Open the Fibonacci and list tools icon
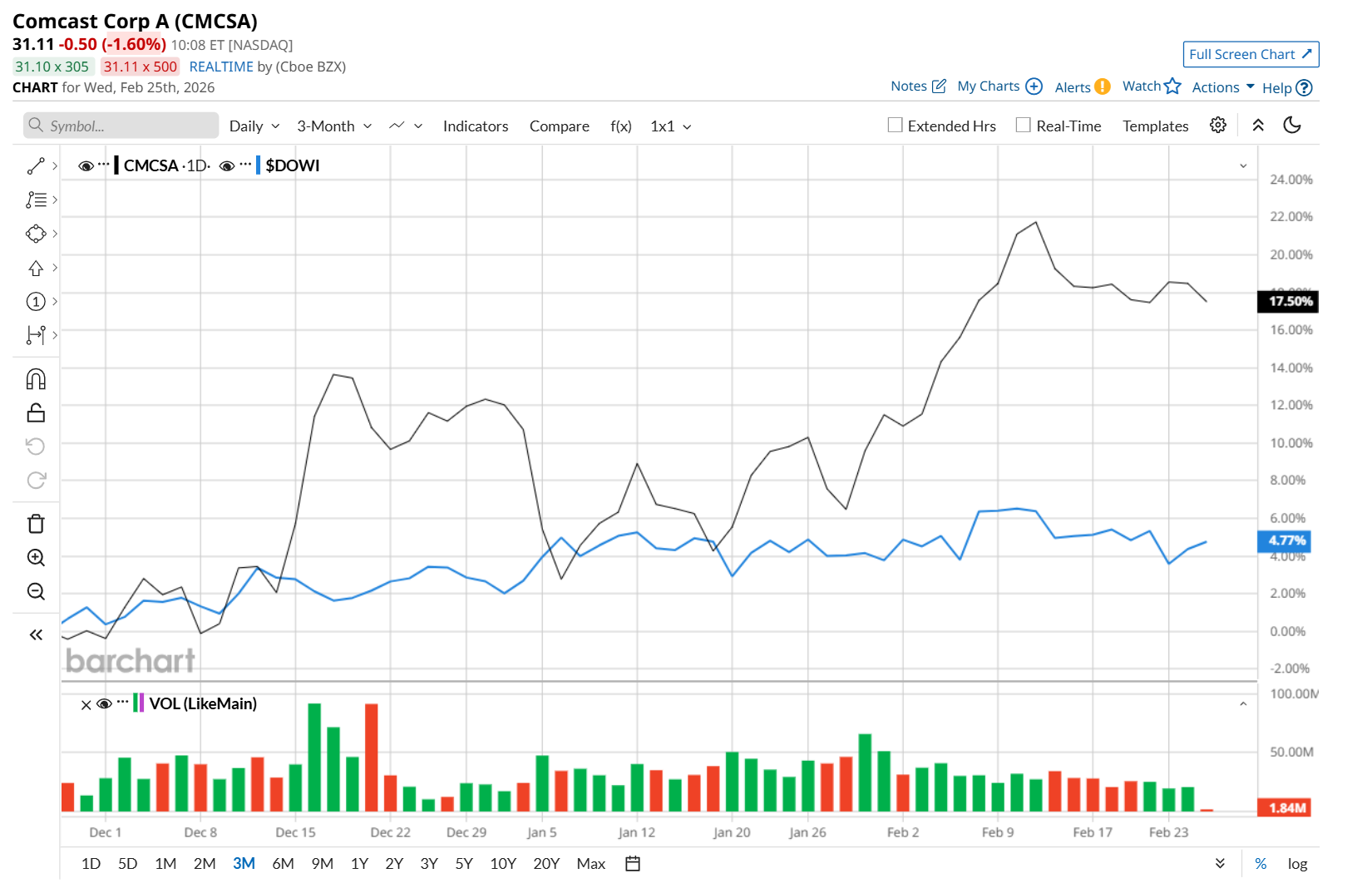 (x=36, y=200)
